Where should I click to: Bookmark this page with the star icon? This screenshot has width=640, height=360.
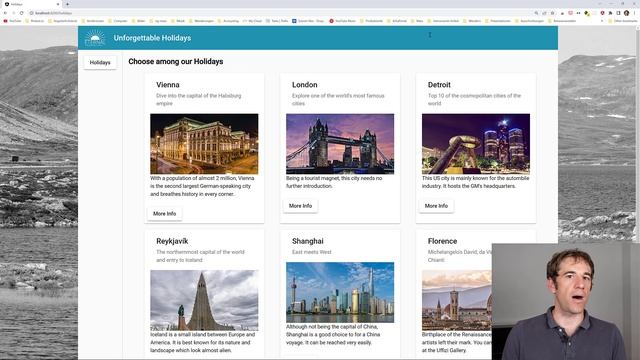[552, 13]
